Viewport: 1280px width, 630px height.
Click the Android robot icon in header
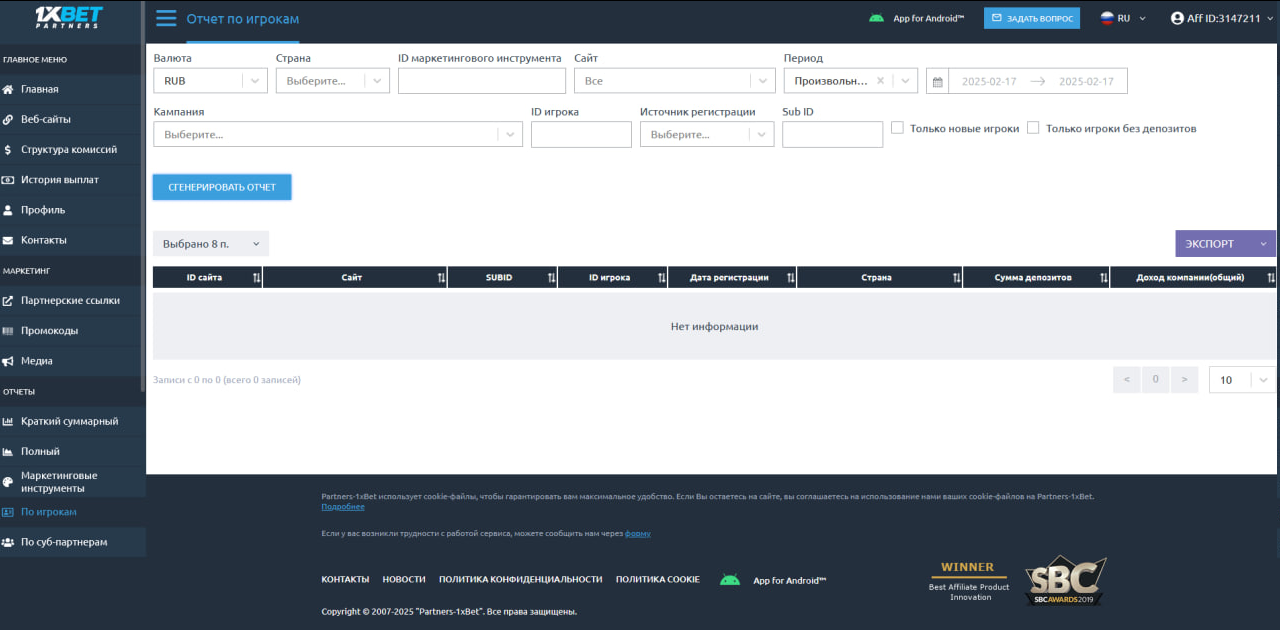(876, 18)
